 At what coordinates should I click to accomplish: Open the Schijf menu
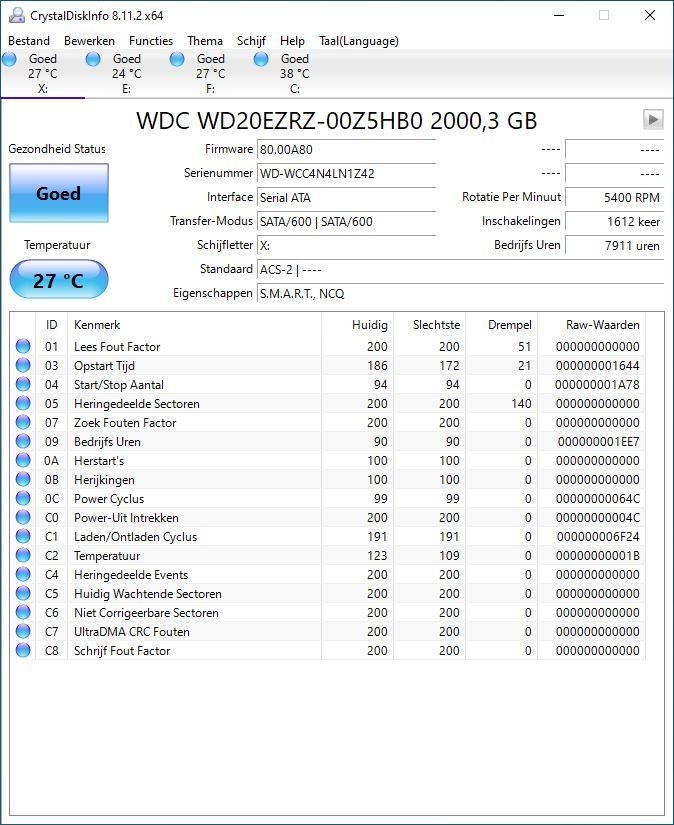251,41
